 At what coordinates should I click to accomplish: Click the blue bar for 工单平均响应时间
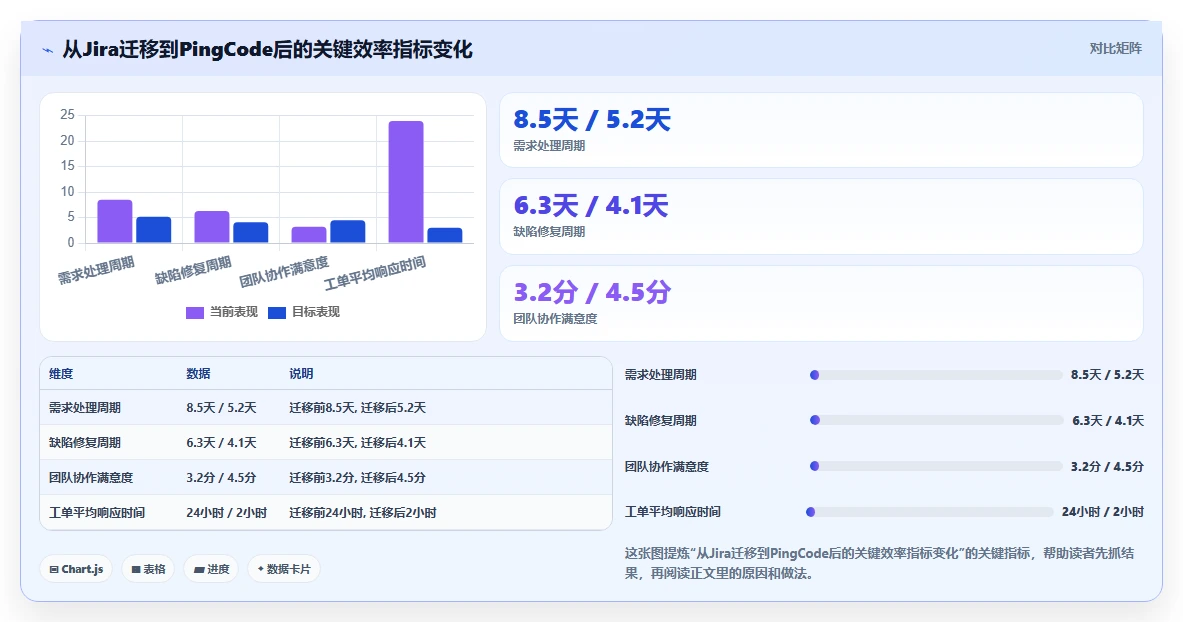(x=445, y=236)
